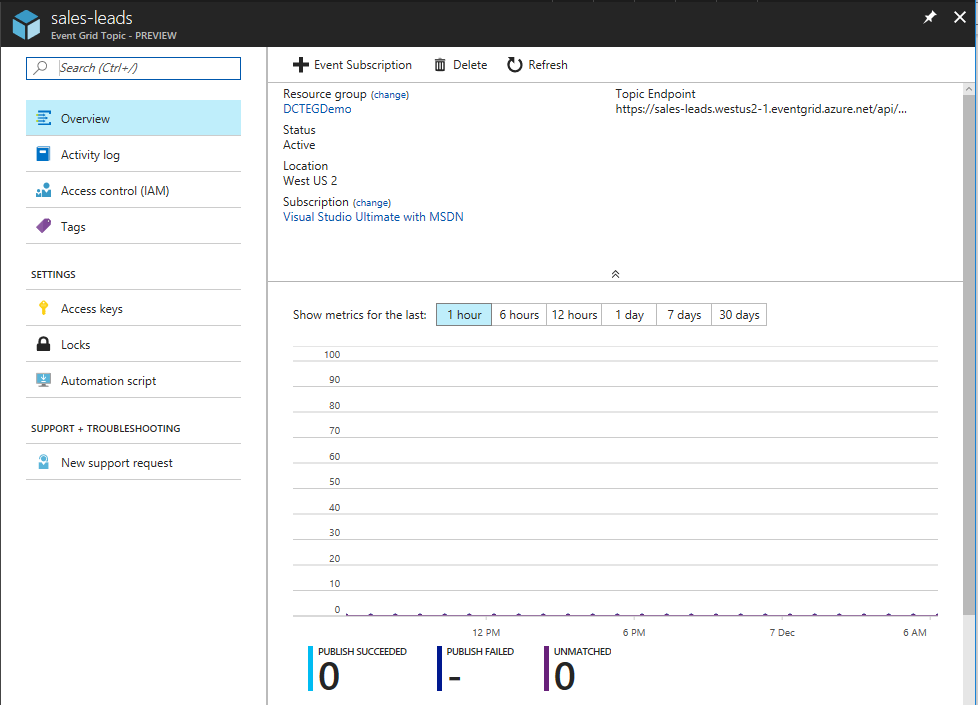
Task: Select the 1 hour metrics range
Action: point(464,315)
